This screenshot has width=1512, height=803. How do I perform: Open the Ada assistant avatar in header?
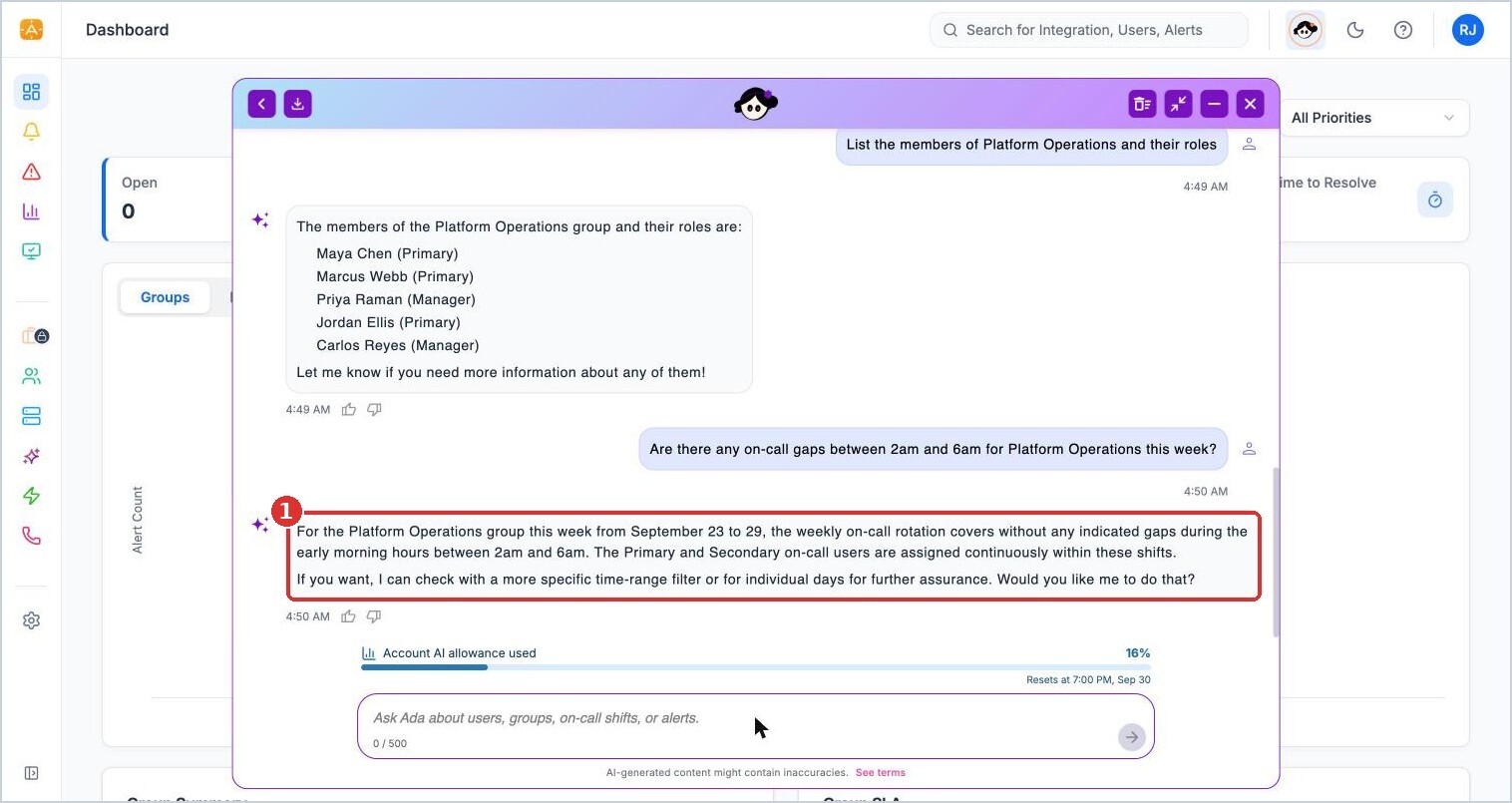1306,30
